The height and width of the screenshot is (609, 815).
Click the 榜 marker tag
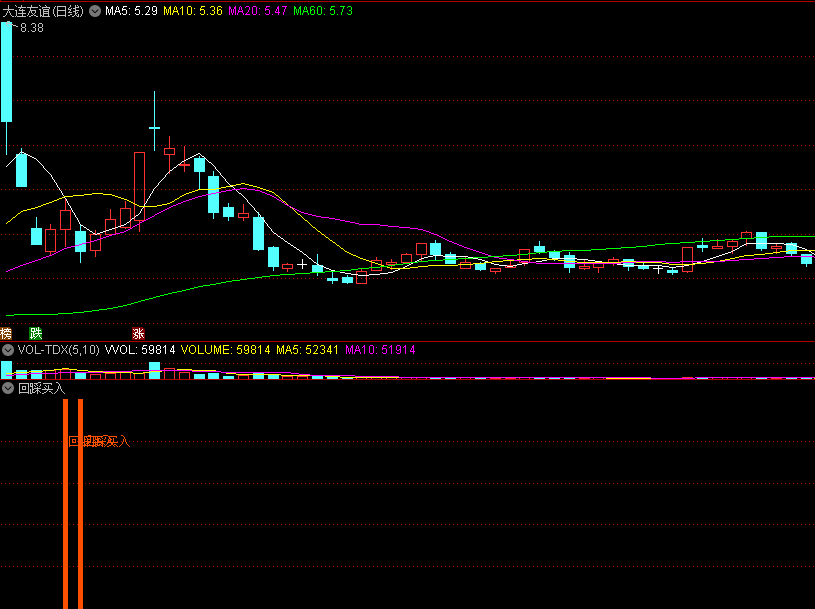click(x=6, y=334)
